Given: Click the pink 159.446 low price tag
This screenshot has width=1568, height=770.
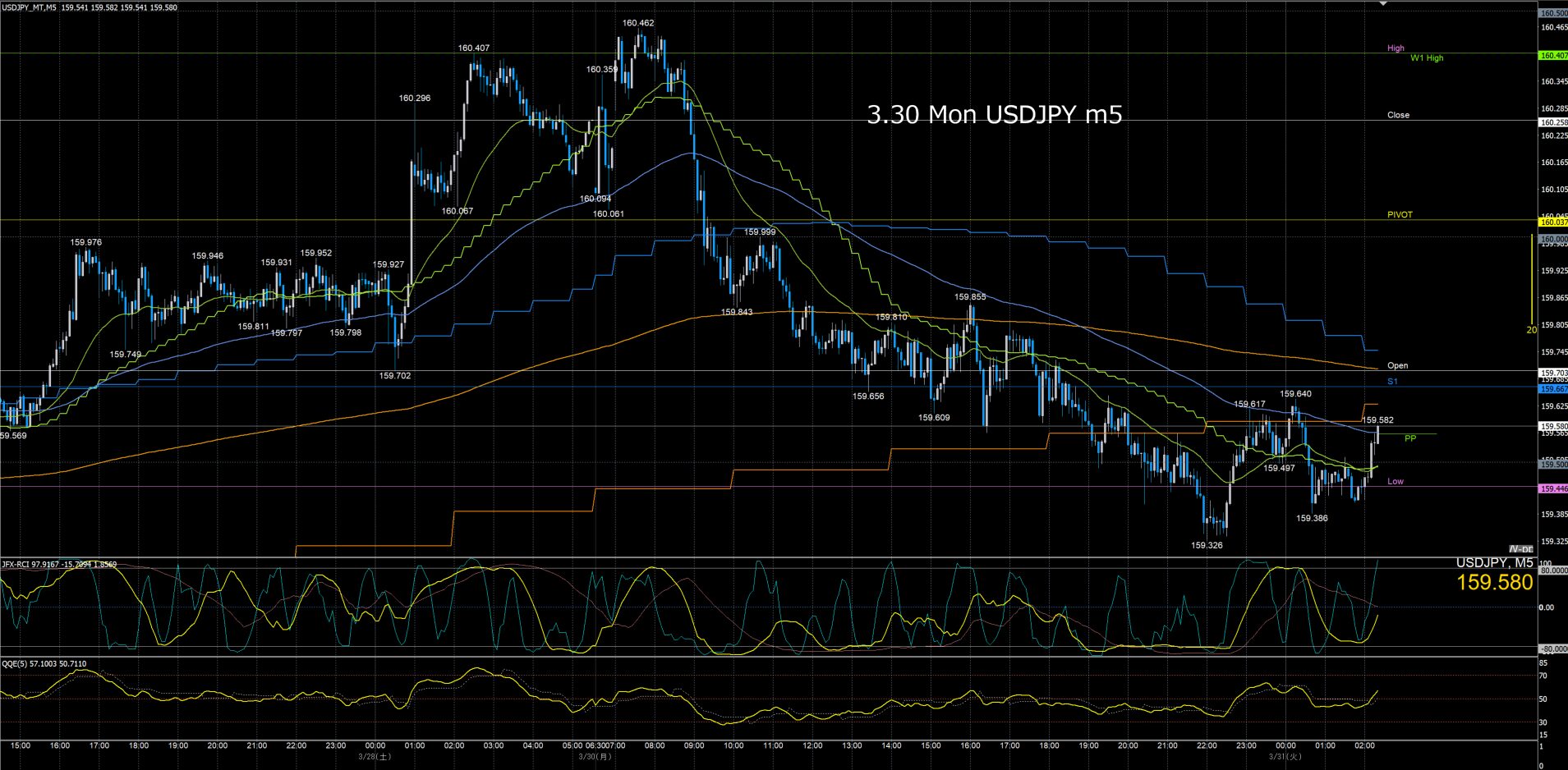Looking at the screenshot, I should (x=1552, y=489).
